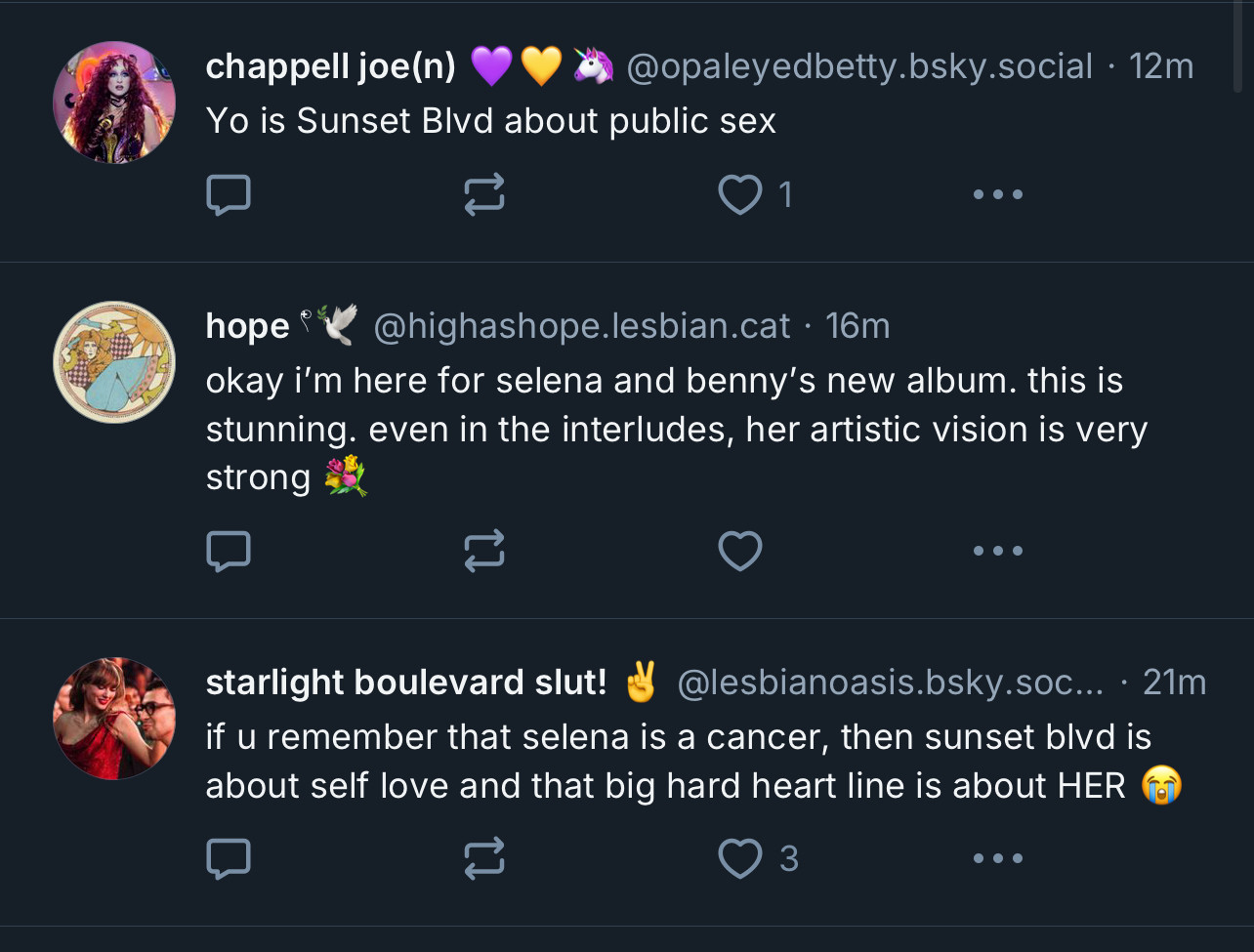The height and width of the screenshot is (952, 1254).
Task: Open more options on starlight boulevard slut's post
Action: point(998,858)
